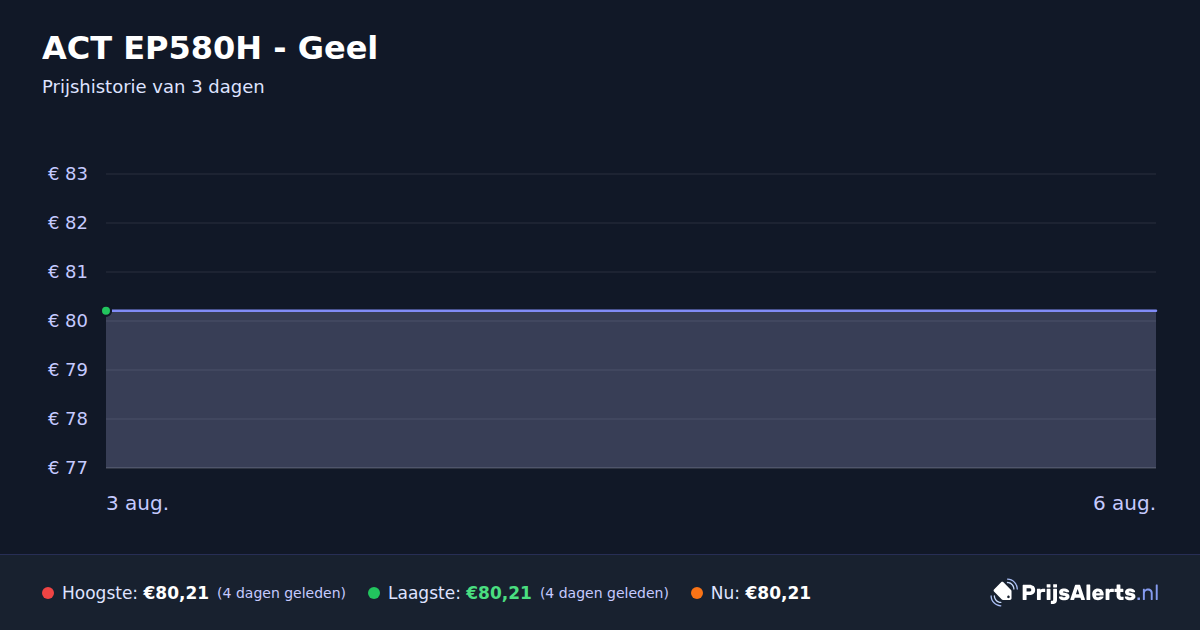
Task: Click the green data point on chart line
Action: click(106, 311)
